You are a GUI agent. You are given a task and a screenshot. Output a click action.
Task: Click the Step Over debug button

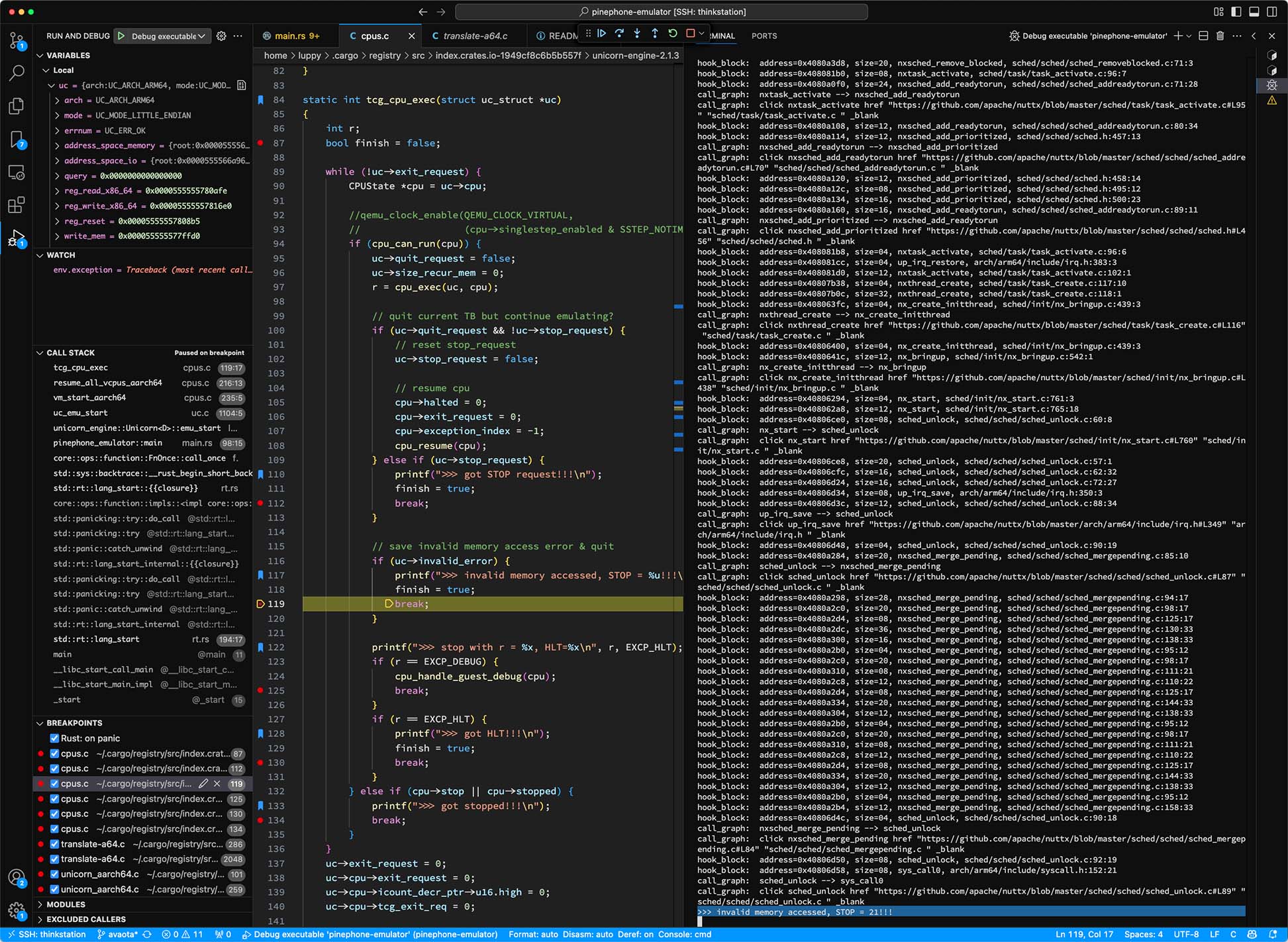[x=619, y=34]
